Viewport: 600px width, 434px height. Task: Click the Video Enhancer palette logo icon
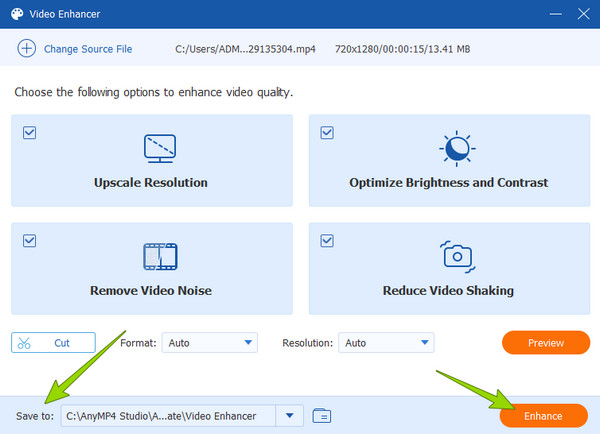tap(17, 14)
